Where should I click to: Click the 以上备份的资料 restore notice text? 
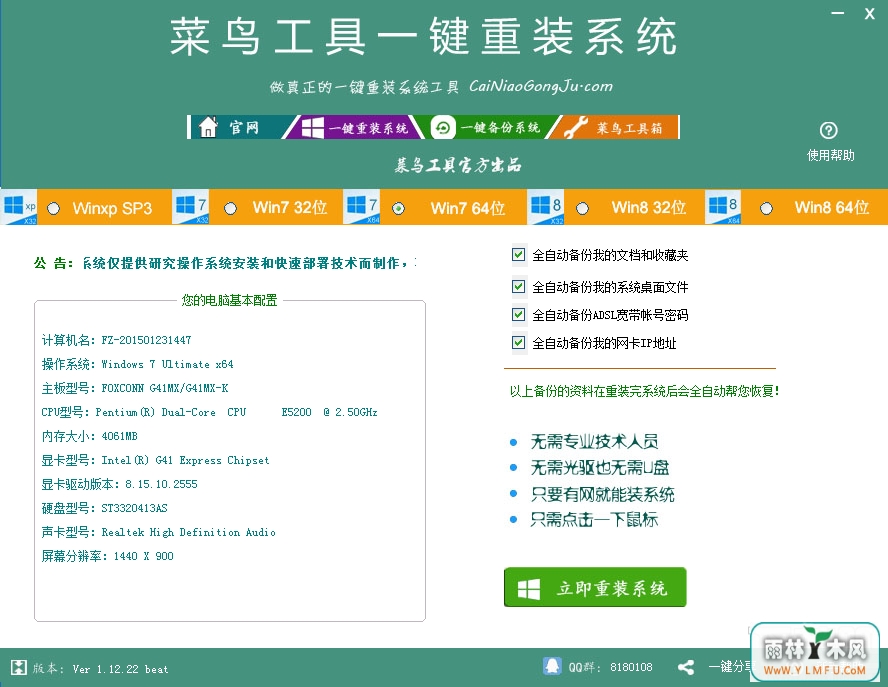coord(644,391)
